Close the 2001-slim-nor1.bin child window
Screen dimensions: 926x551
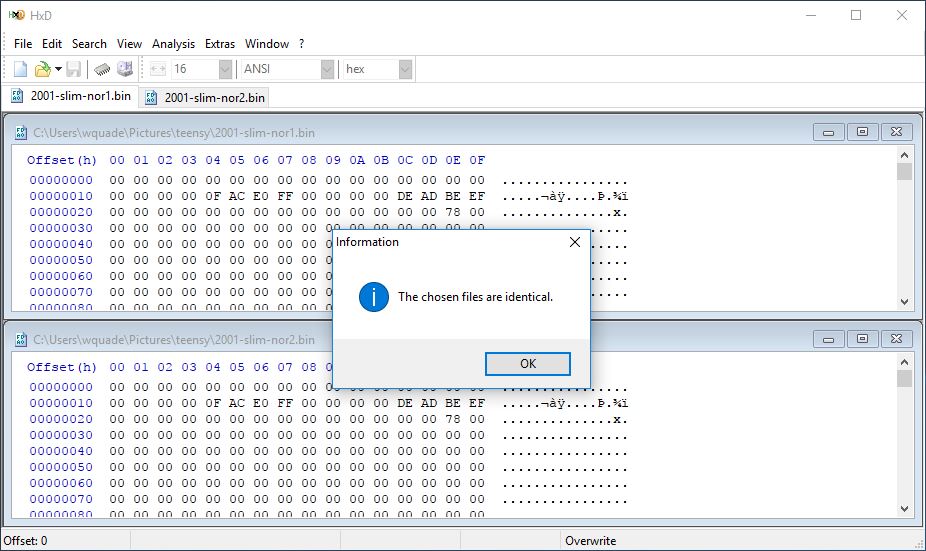click(x=896, y=132)
